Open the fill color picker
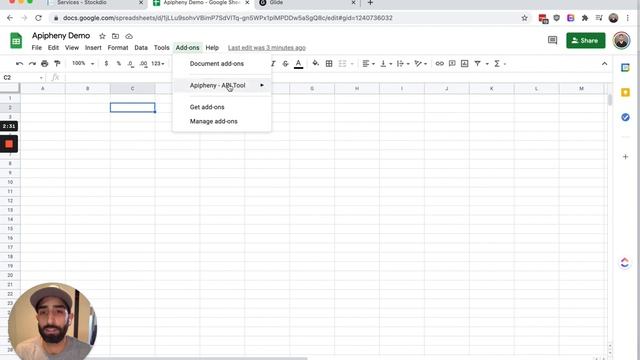Screen dimensions: 640x360 point(316,64)
